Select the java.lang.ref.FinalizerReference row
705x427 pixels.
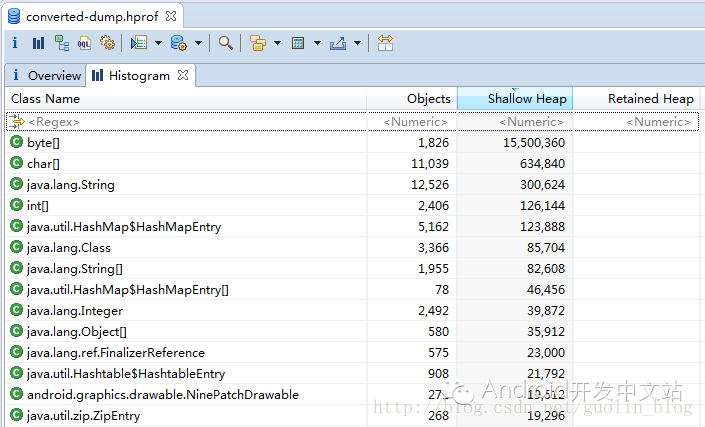point(352,353)
